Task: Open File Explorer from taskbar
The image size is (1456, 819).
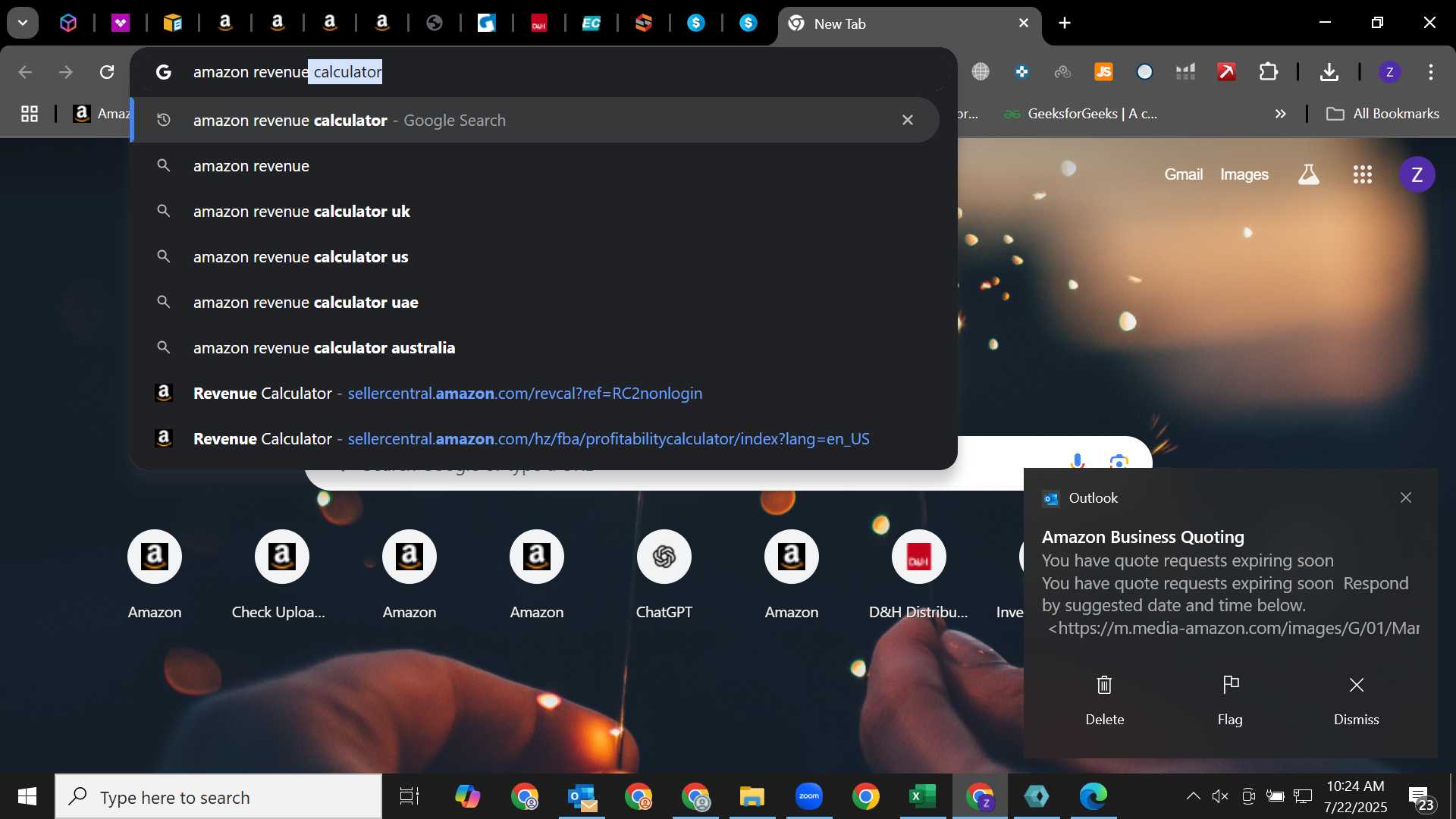Action: (x=752, y=796)
